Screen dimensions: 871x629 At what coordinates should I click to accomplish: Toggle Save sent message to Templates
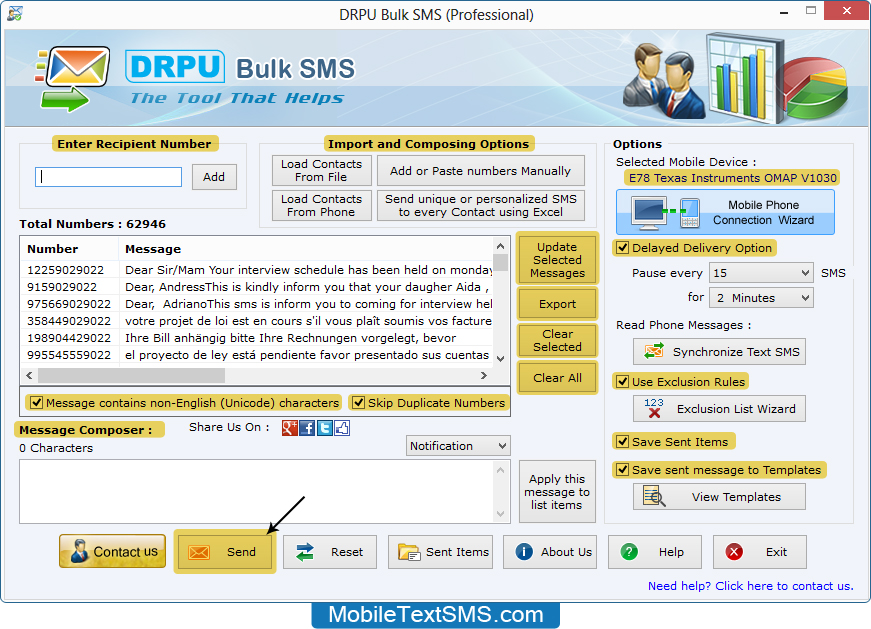(x=623, y=470)
